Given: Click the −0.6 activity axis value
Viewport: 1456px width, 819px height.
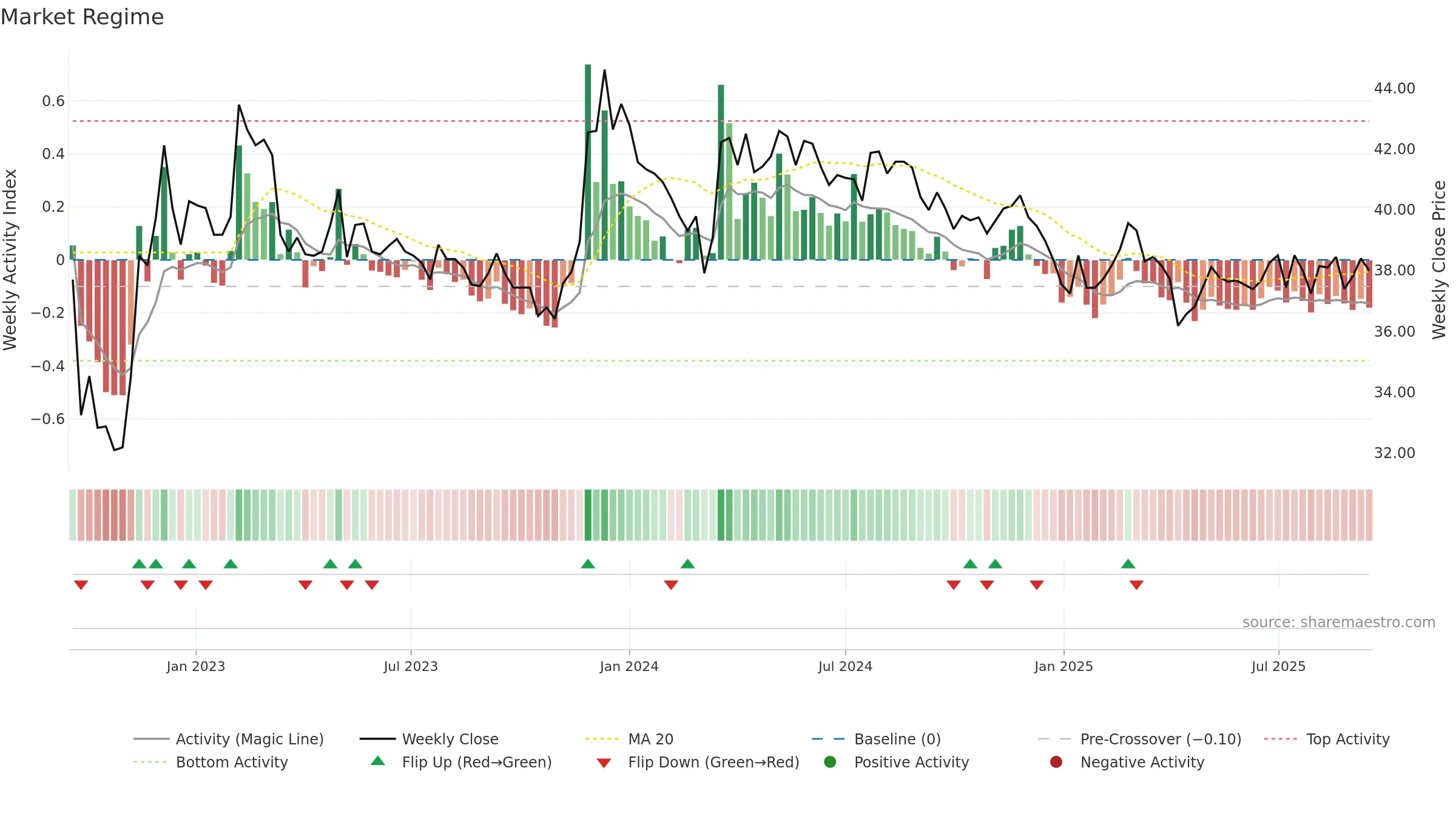Looking at the screenshot, I should [x=48, y=419].
